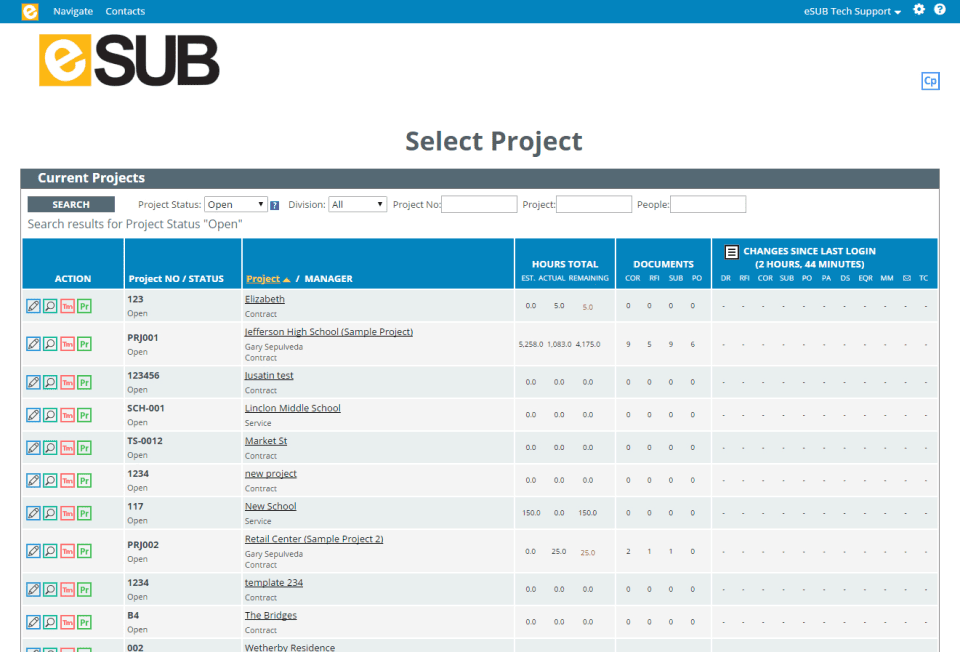Edit project 123456 Jusatin test via pencil
The height and width of the screenshot is (652, 960).
click(34, 383)
